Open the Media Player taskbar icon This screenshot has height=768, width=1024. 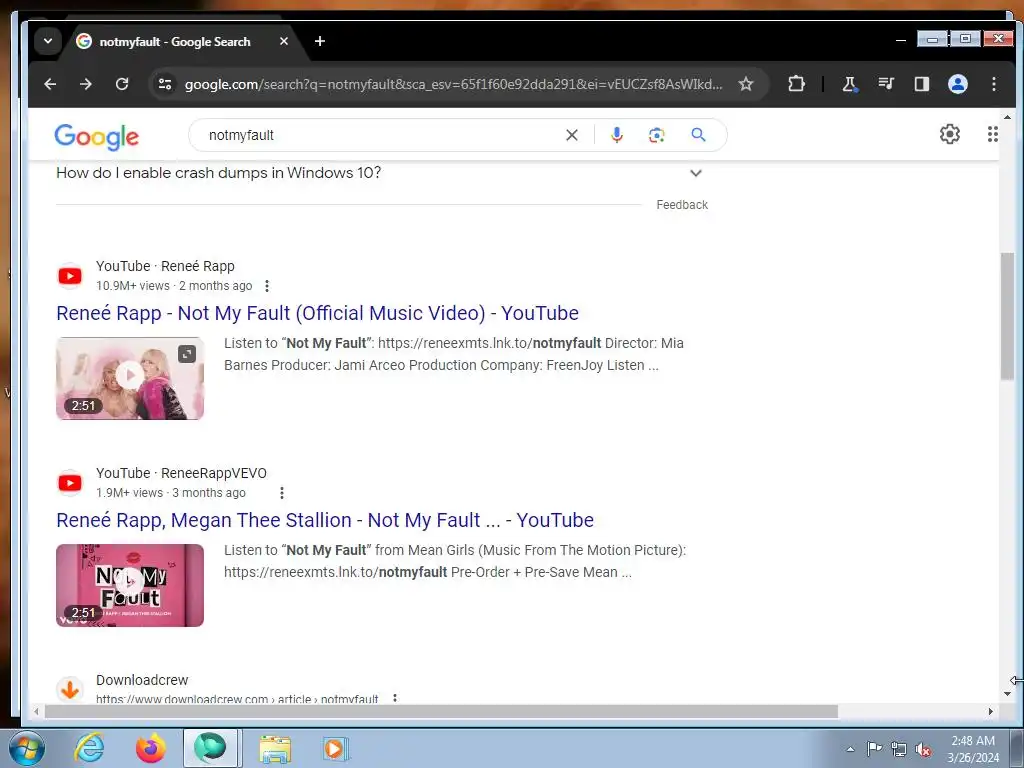pos(335,748)
